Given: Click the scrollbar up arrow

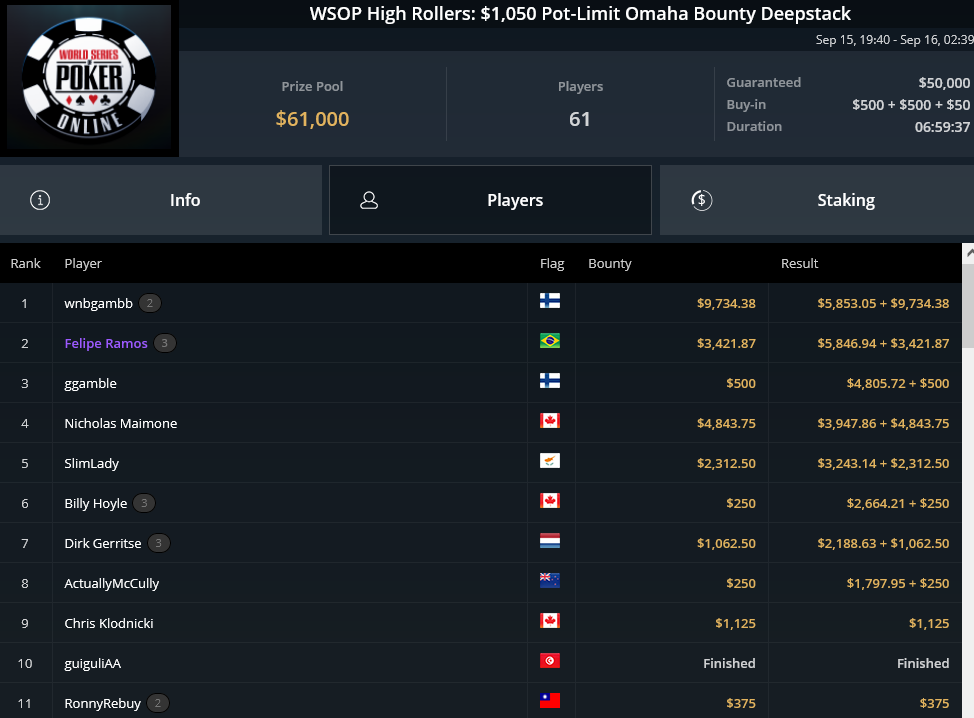Looking at the screenshot, I should tap(968, 253).
